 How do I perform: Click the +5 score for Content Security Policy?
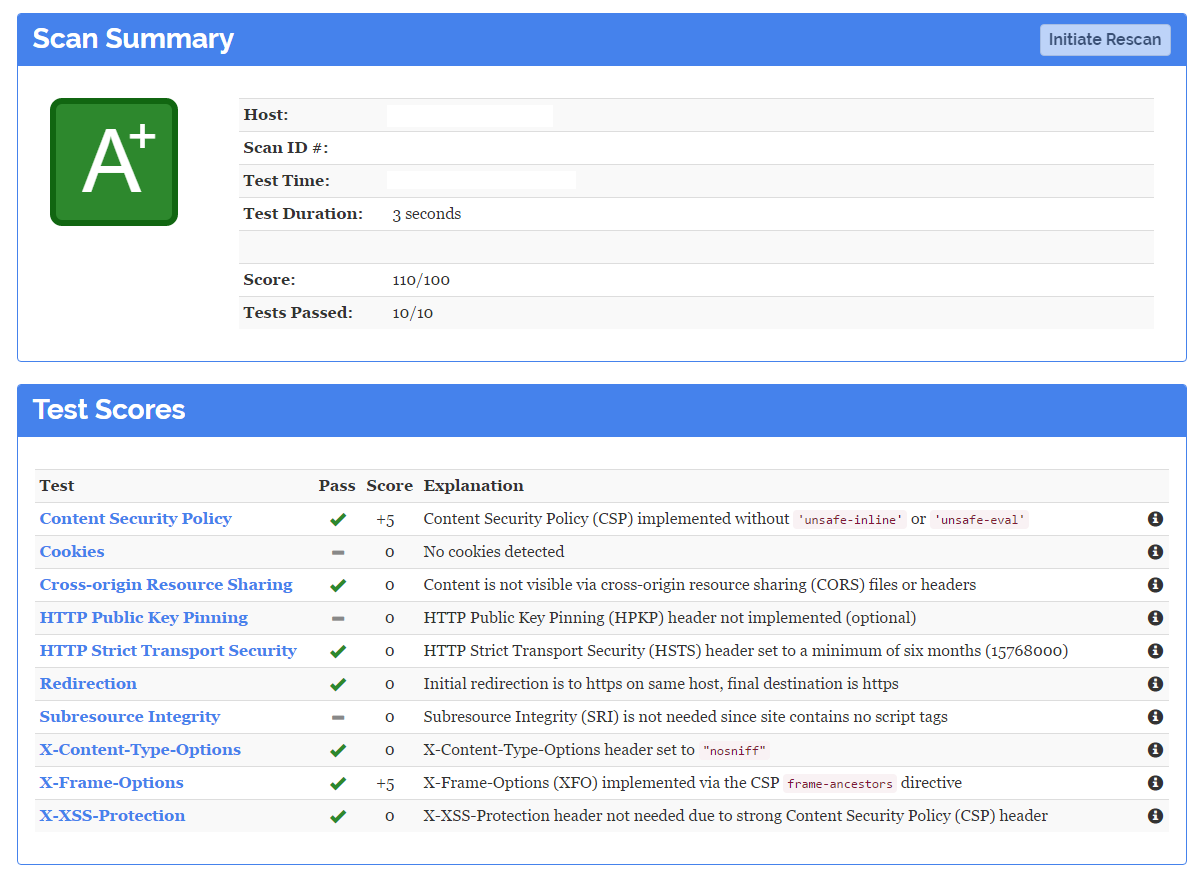click(x=386, y=520)
